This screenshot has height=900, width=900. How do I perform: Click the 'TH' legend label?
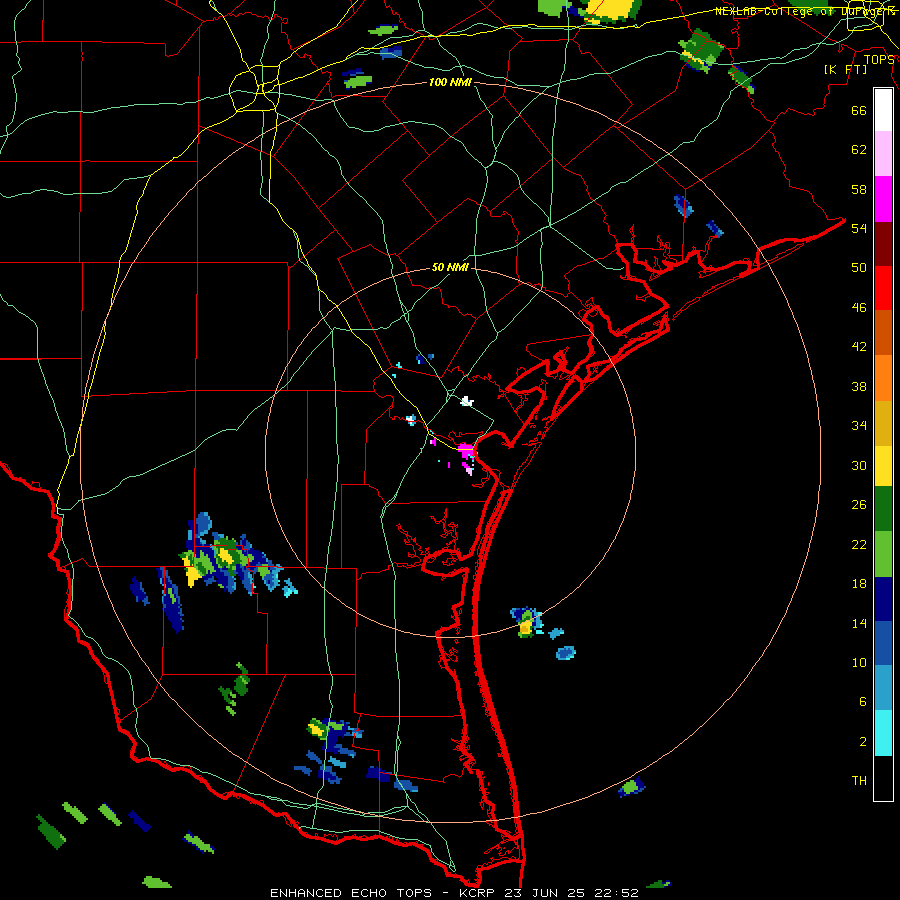859,781
